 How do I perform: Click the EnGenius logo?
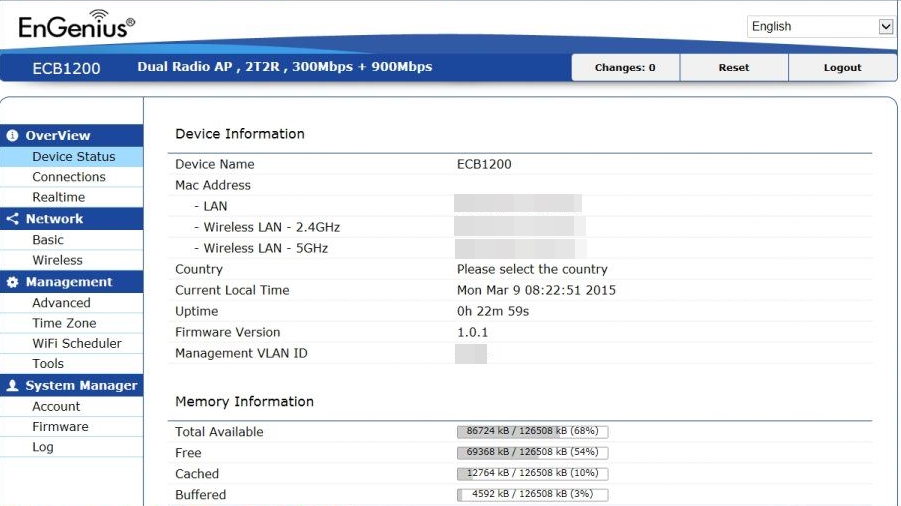(76, 25)
